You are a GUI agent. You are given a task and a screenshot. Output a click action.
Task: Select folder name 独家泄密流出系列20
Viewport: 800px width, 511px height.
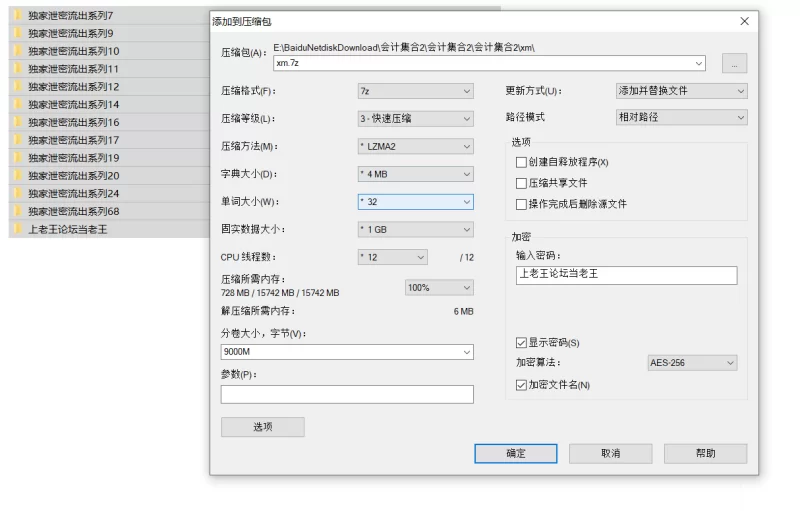pyautogui.click(x=73, y=175)
